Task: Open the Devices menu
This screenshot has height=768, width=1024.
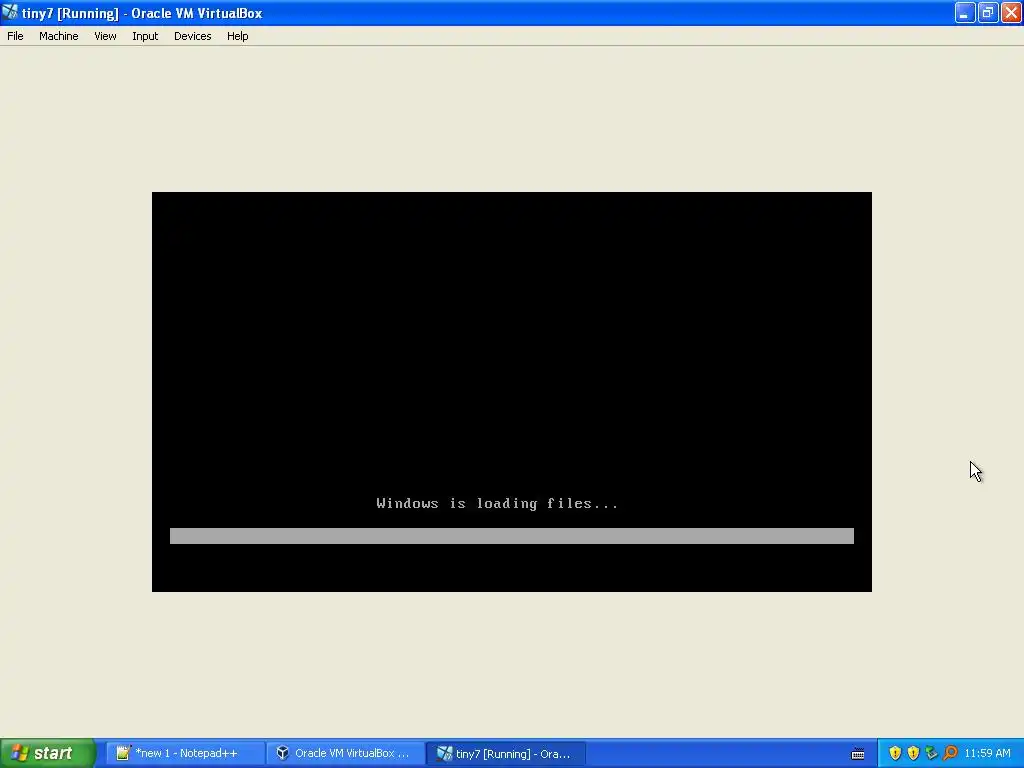Action: click(192, 36)
